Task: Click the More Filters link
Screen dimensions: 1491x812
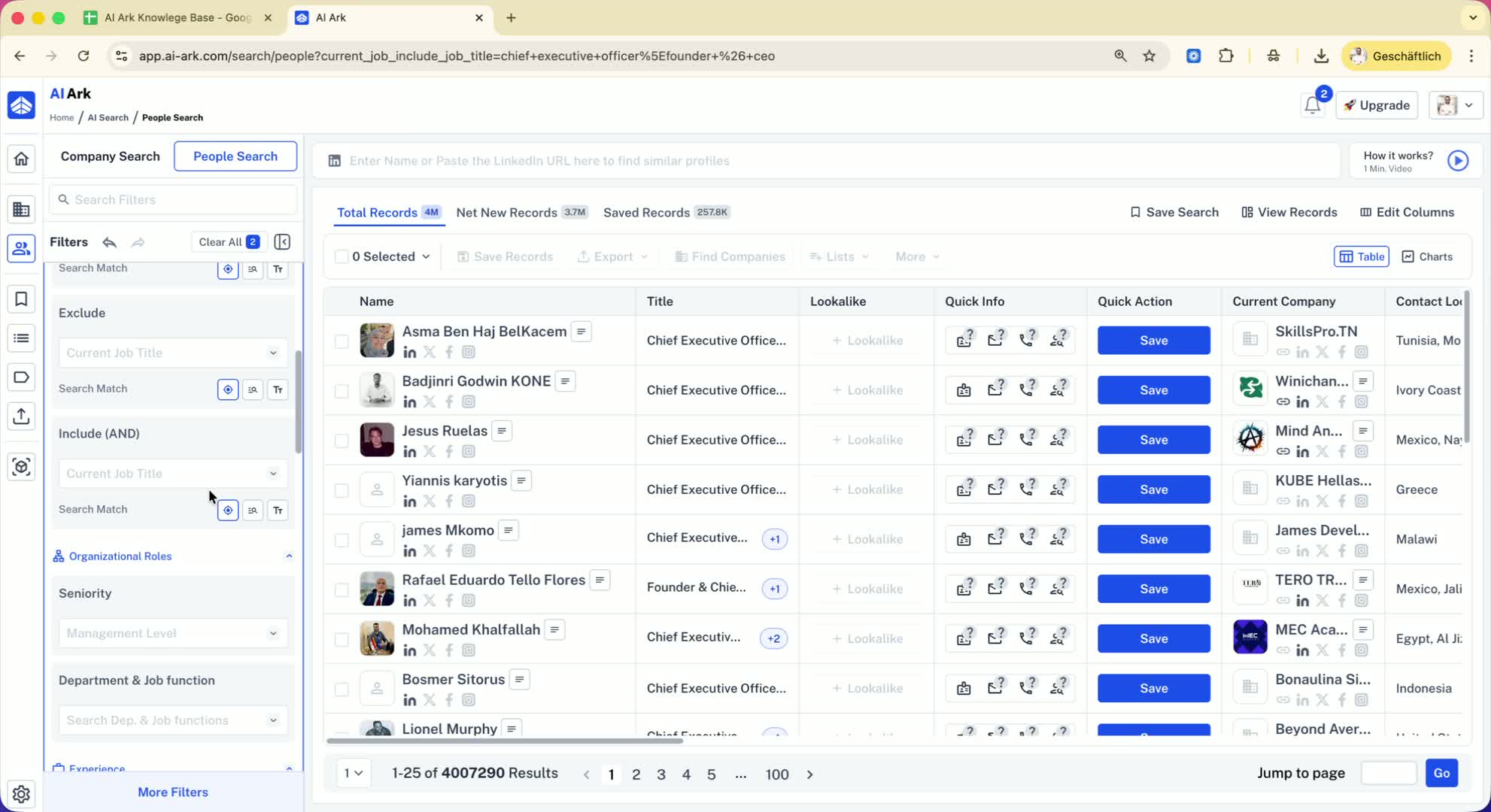Action: (172, 792)
